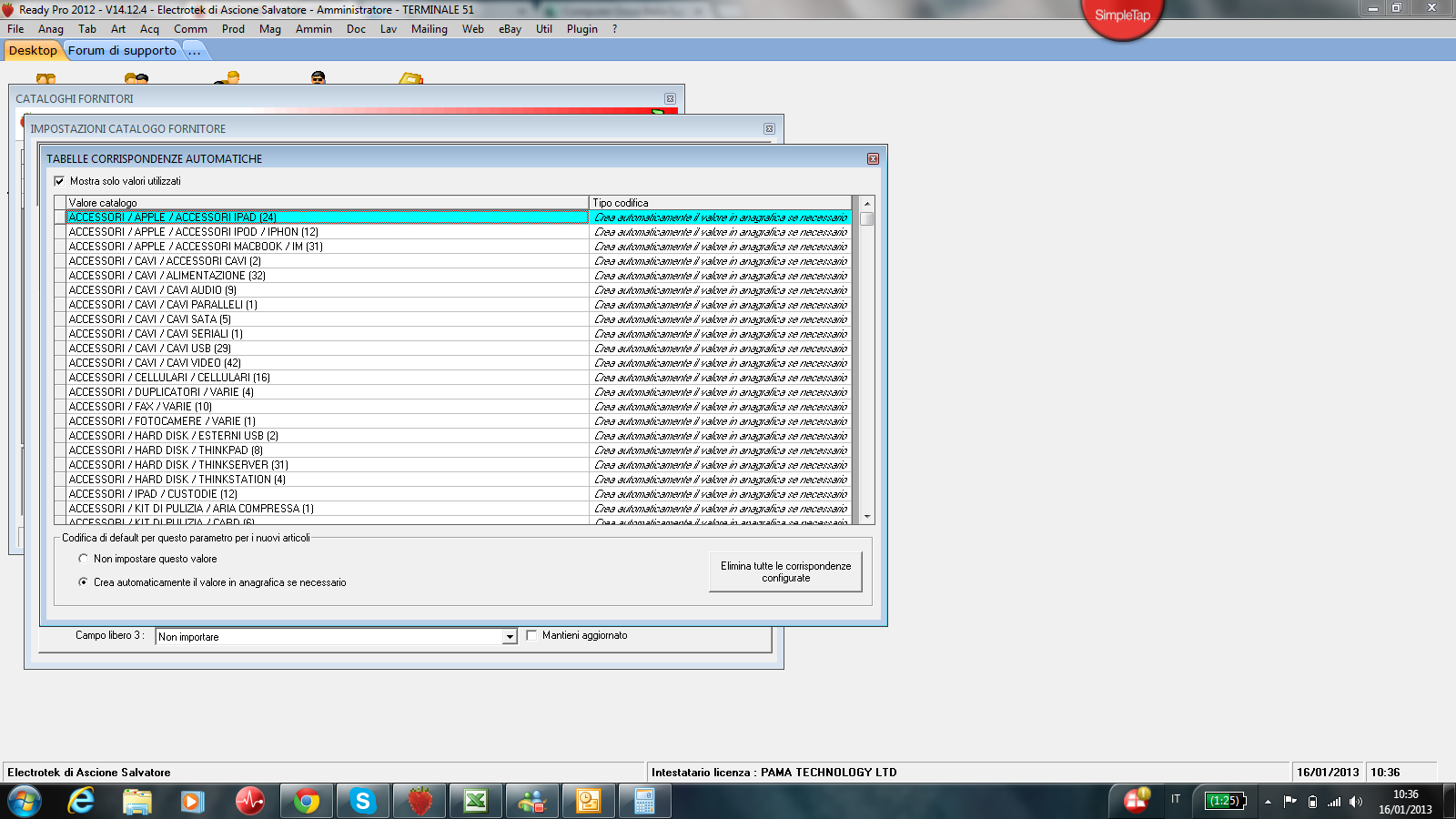Switch to Excel in the taskbar
The height and width of the screenshot is (819, 1456).
click(476, 802)
